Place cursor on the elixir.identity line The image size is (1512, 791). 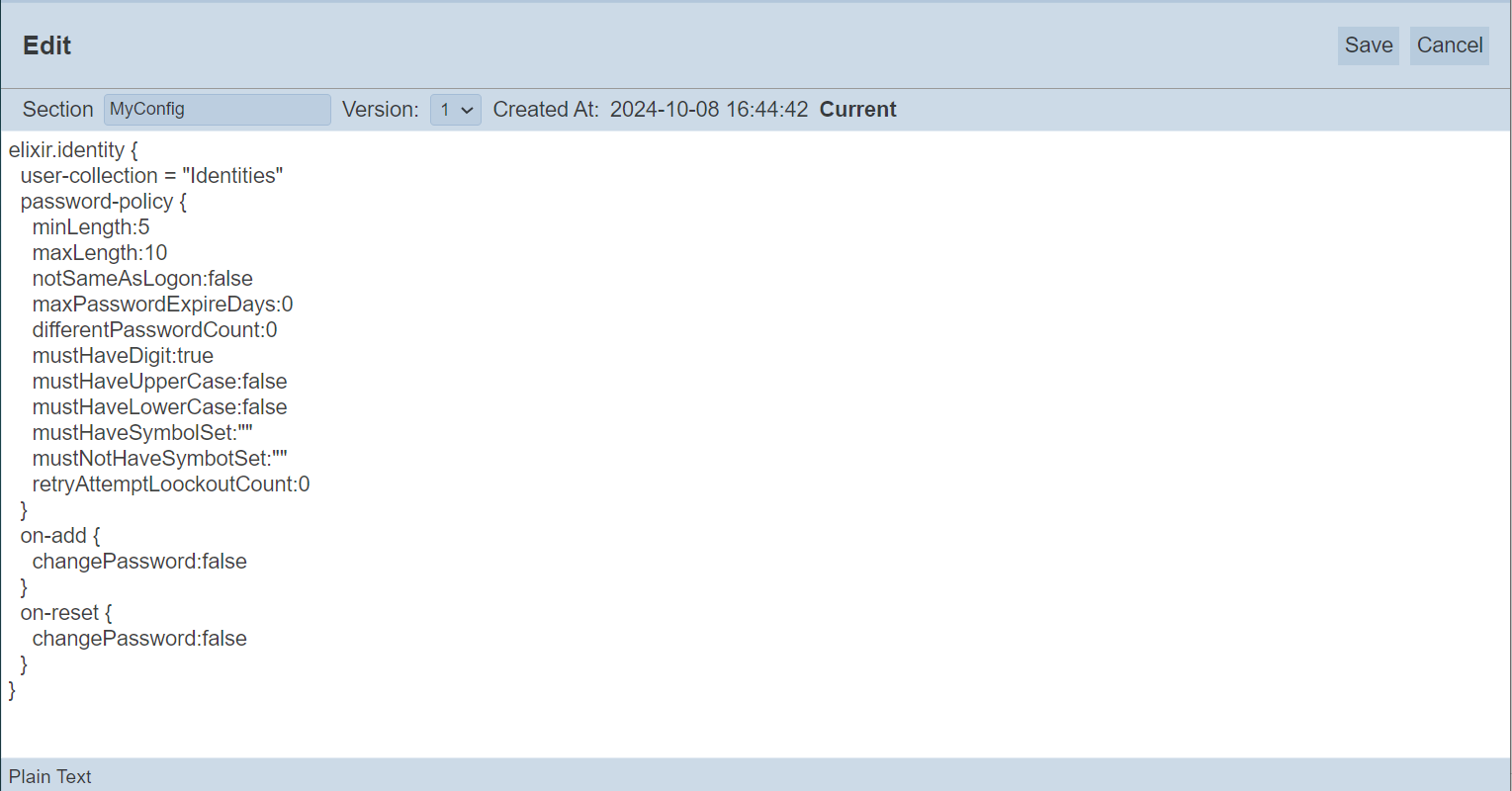point(73,150)
